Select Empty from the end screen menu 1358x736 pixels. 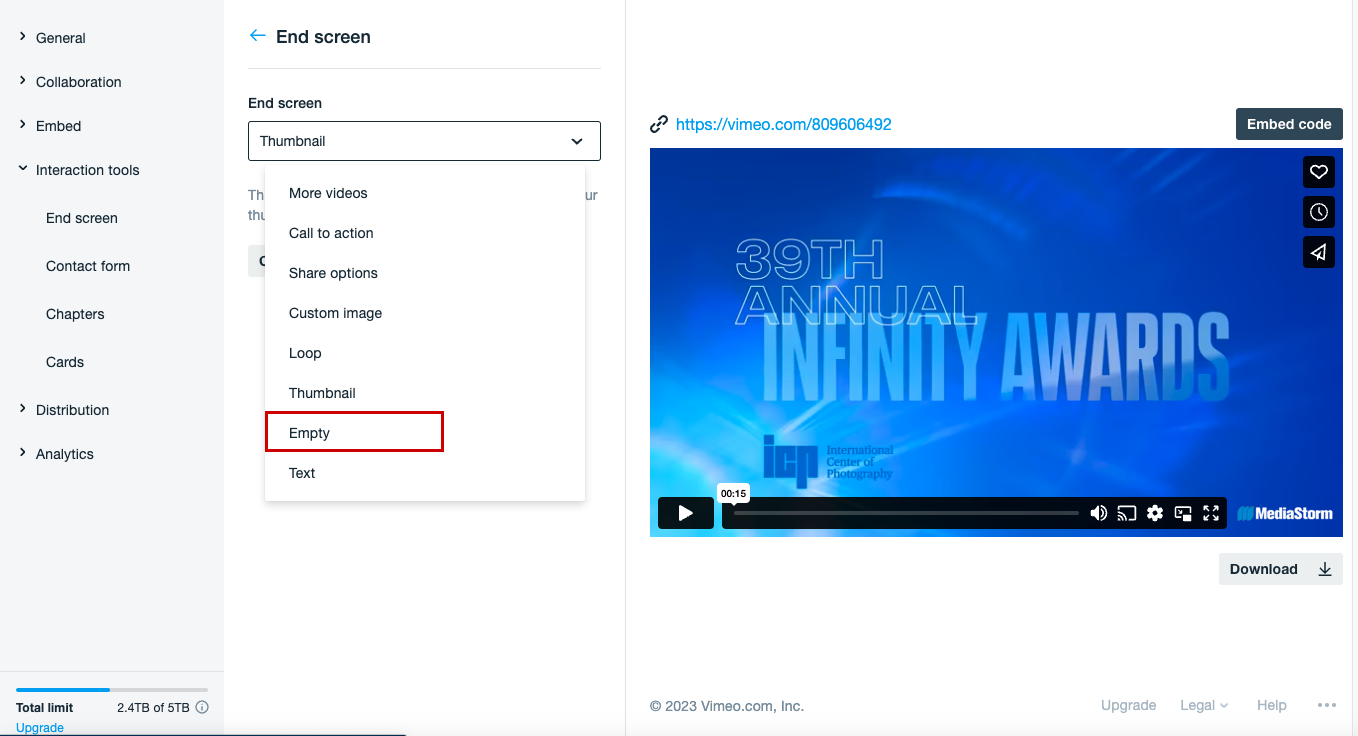point(354,431)
